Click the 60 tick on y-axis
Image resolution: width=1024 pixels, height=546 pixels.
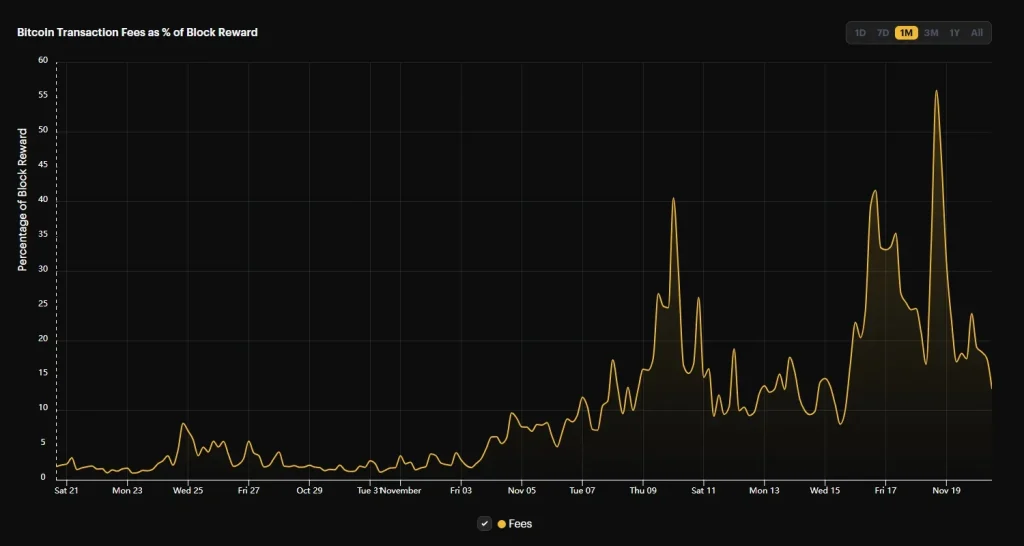(x=43, y=60)
